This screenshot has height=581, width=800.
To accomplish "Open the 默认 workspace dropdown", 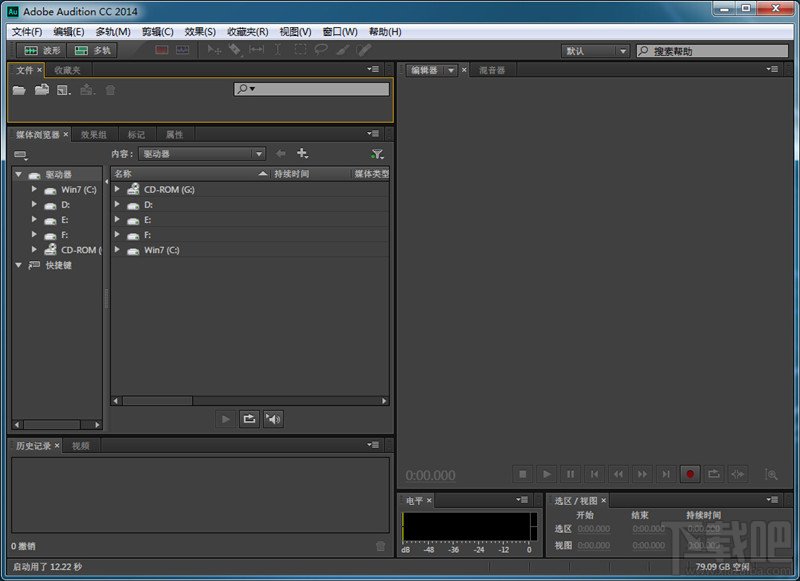I will 596,51.
